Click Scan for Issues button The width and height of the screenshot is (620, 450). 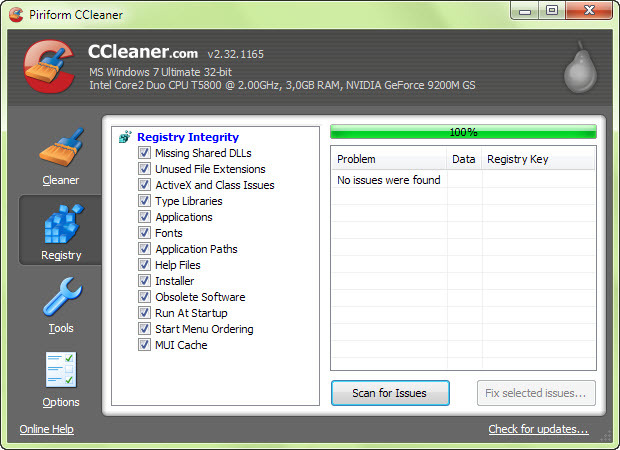pos(390,393)
